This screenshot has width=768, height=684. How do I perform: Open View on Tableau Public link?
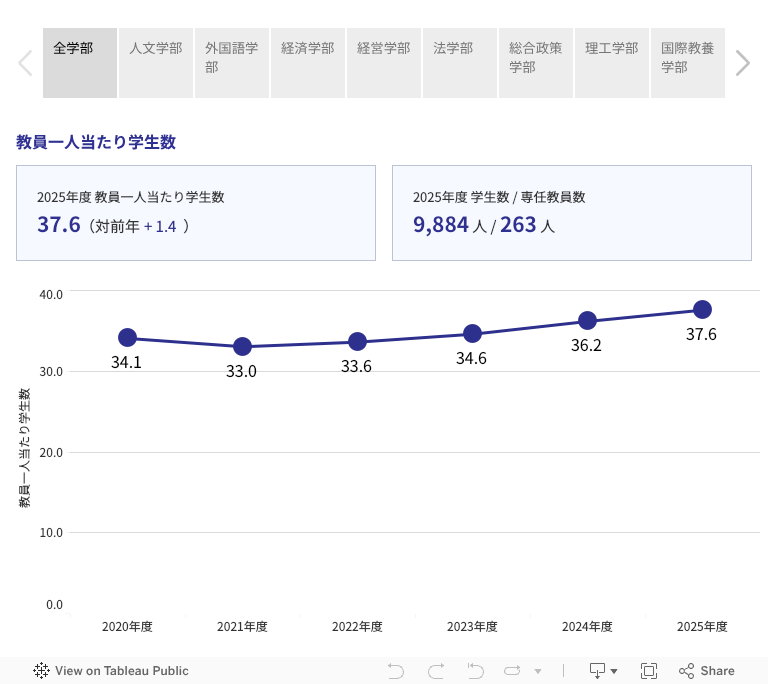[121, 671]
